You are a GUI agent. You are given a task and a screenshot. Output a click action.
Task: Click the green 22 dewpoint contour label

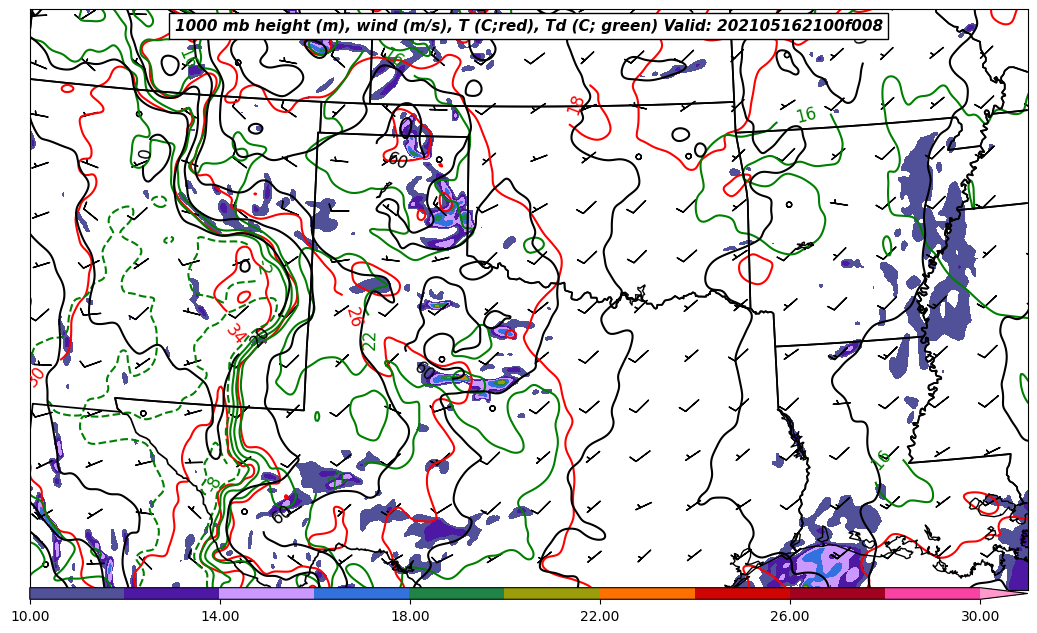pos(370,340)
